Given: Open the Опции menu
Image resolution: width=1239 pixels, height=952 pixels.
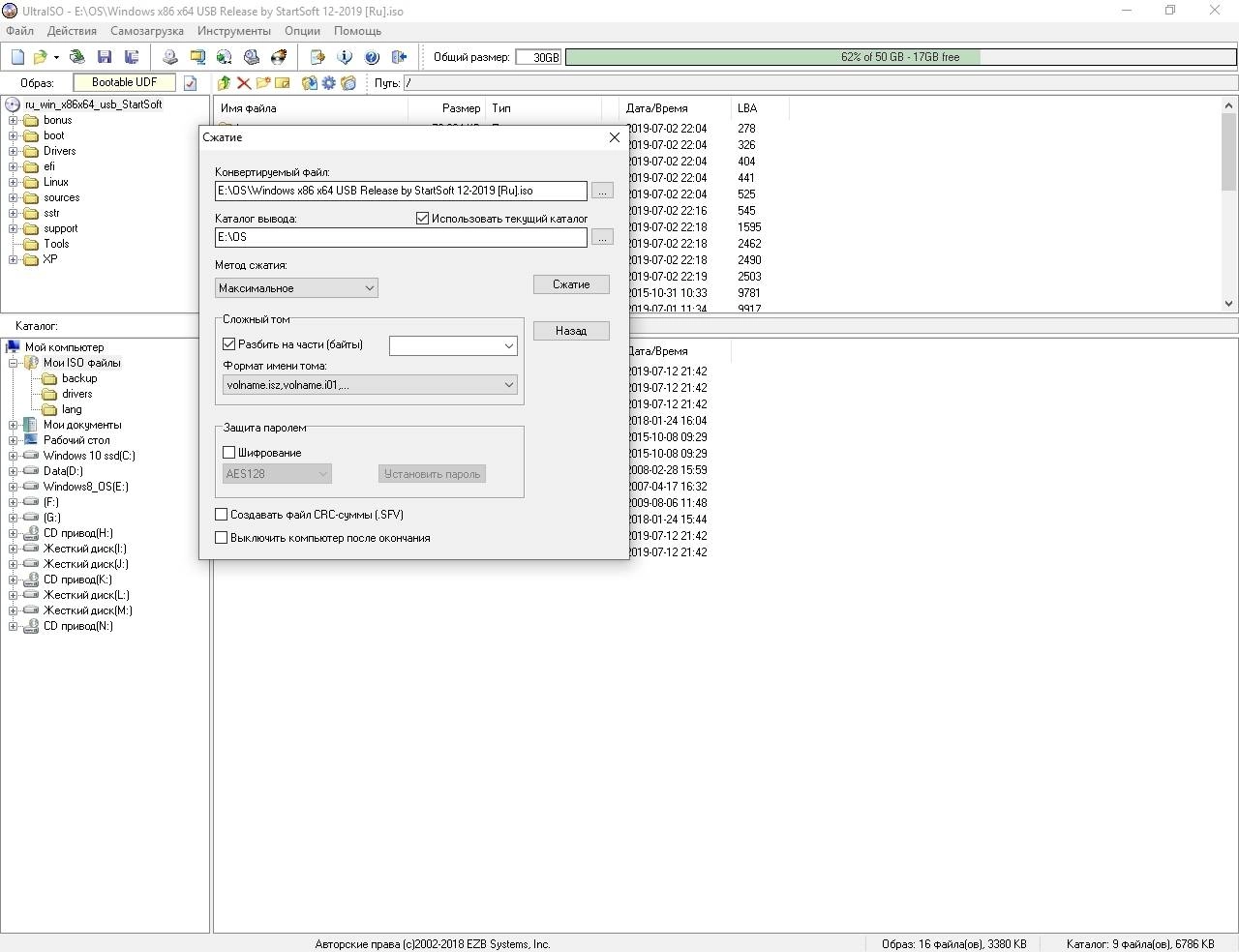Looking at the screenshot, I should [302, 31].
